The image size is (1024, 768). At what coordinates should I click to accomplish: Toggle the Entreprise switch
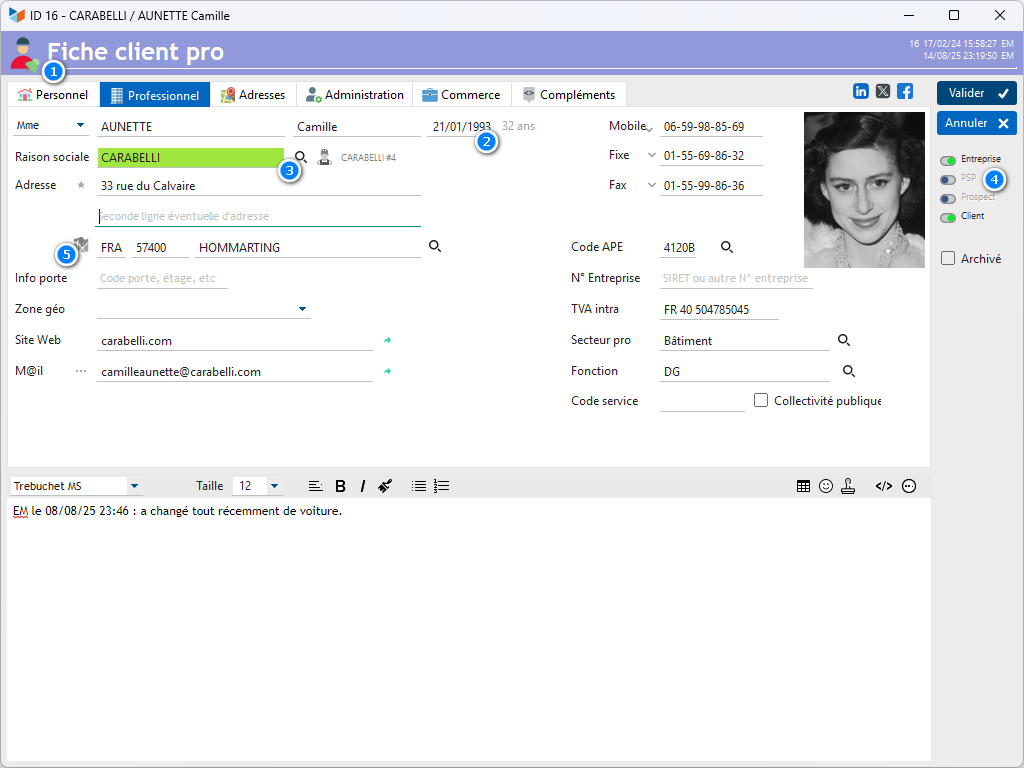coord(948,161)
